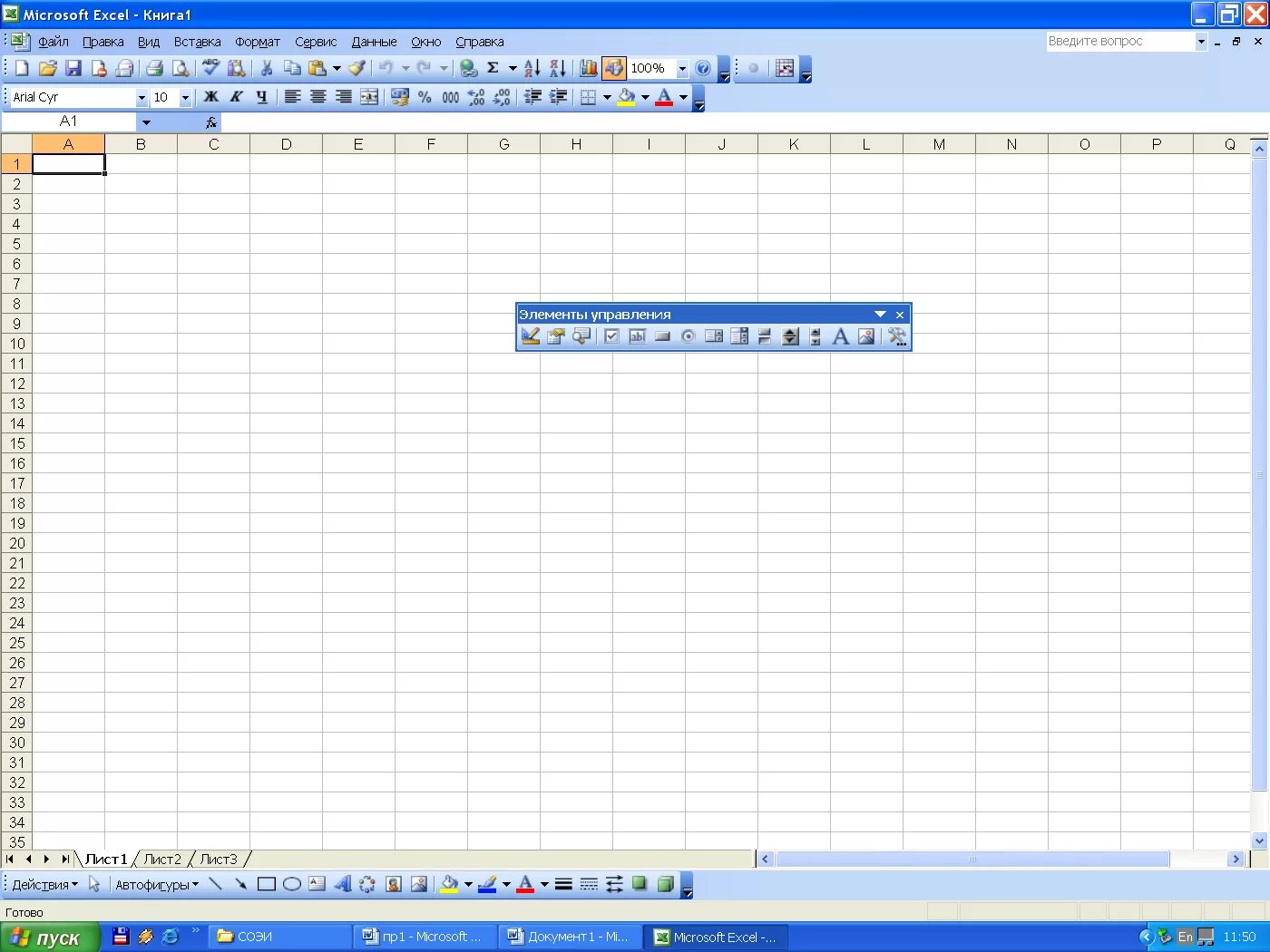The height and width of the screenshot is (952, 1270).
Task: Open the Правка menu
Action: click(103, 42)
